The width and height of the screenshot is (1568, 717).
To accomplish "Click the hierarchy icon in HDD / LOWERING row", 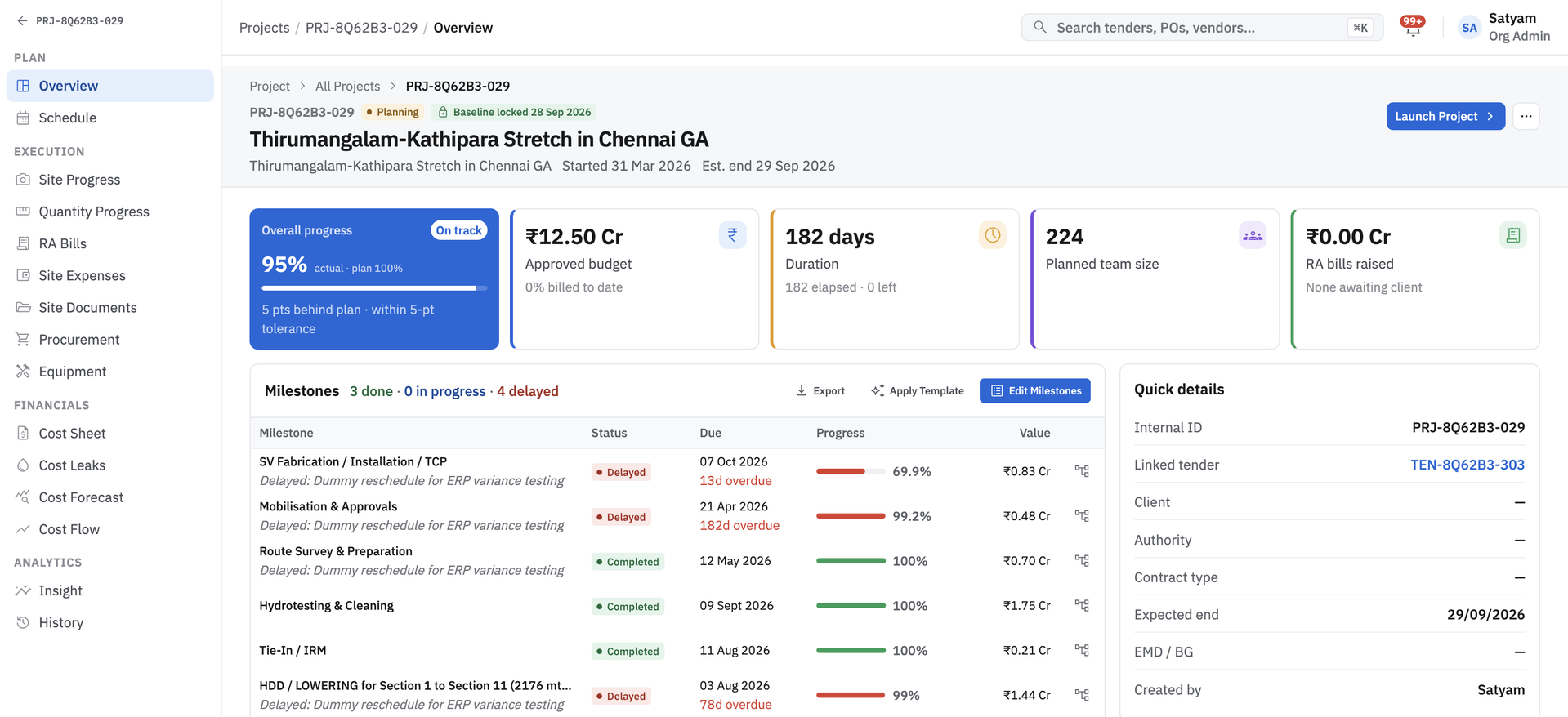I will 1082,695.
